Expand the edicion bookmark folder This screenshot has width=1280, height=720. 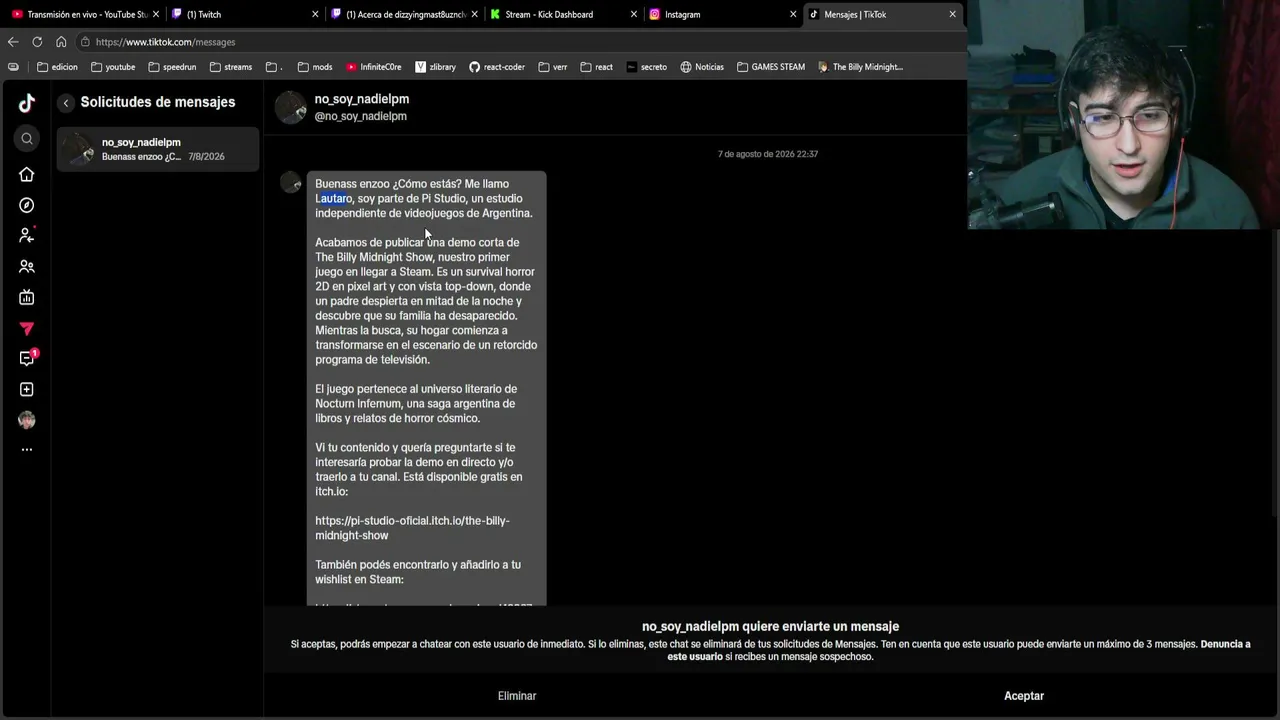(x=57, y=67)
